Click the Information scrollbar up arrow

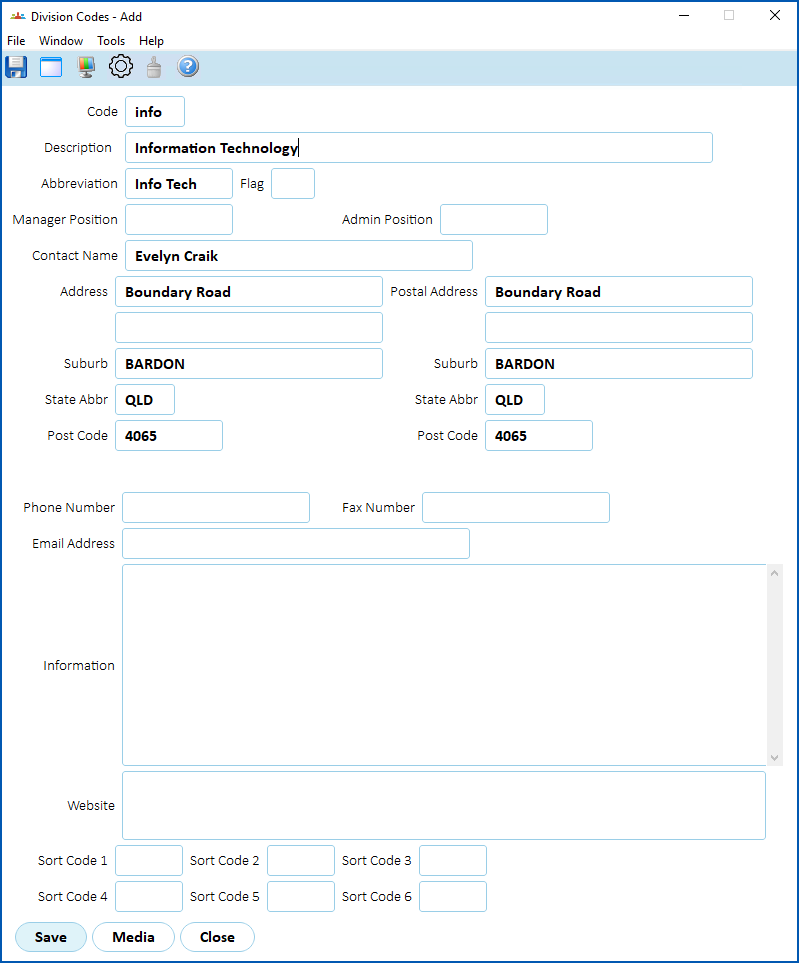pos(774,573)
